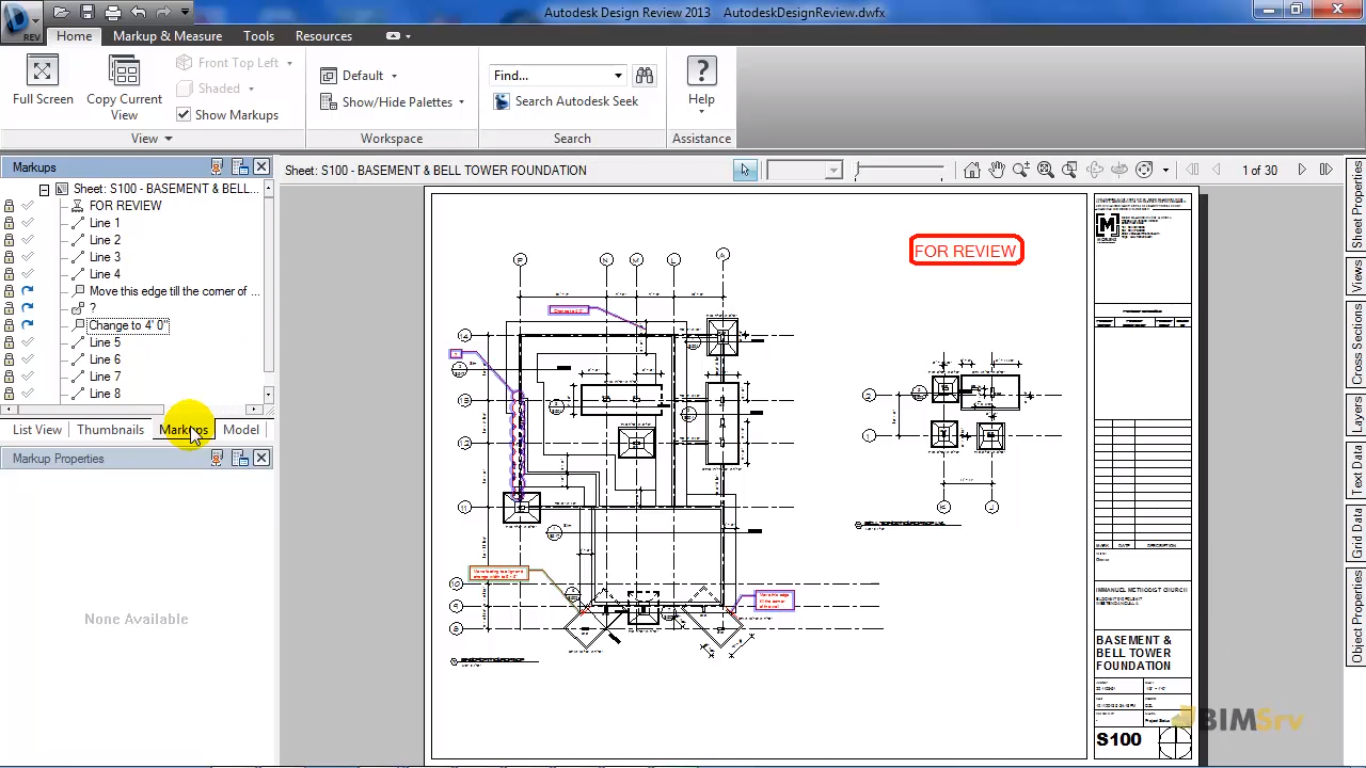Click the Redo arrow in quick access toolbar
Viewport: 1366px width, 768px height.
[164, 12]
